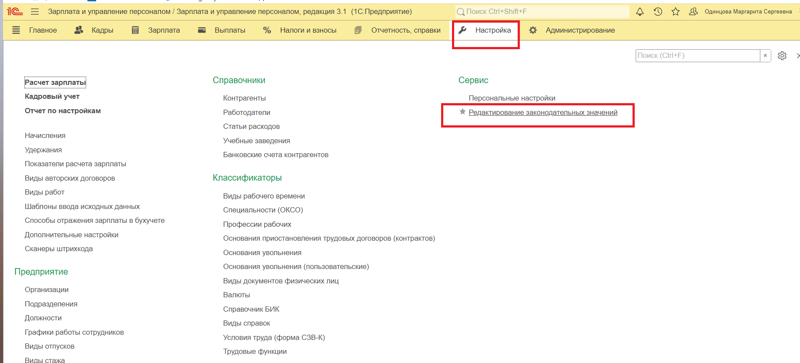Open Профессии рабочих classifier
The image size is (800, 363).
[257, 224]
